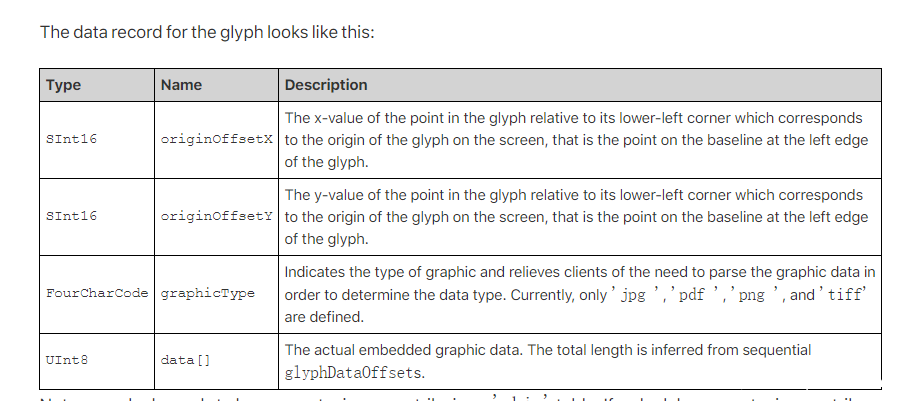This screenshot has height=401, width=908.
Task: Click the FourCharCode type cell
Action: (97, 293)
